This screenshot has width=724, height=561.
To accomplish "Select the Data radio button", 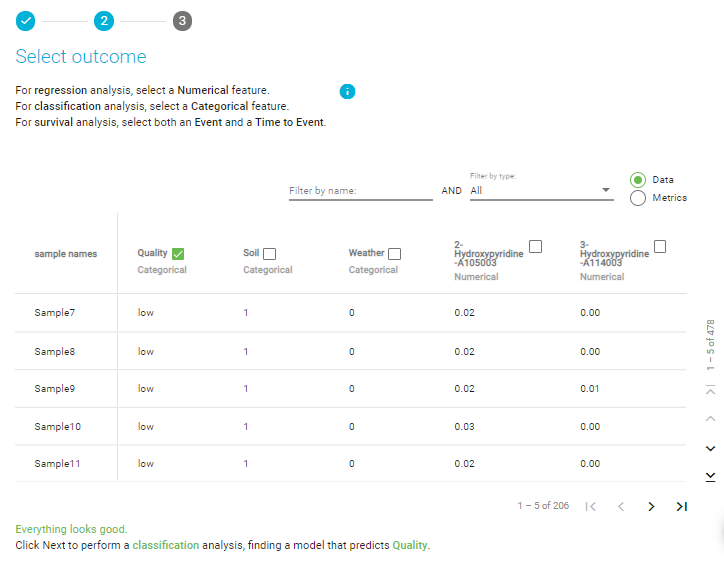I will 638,180.
